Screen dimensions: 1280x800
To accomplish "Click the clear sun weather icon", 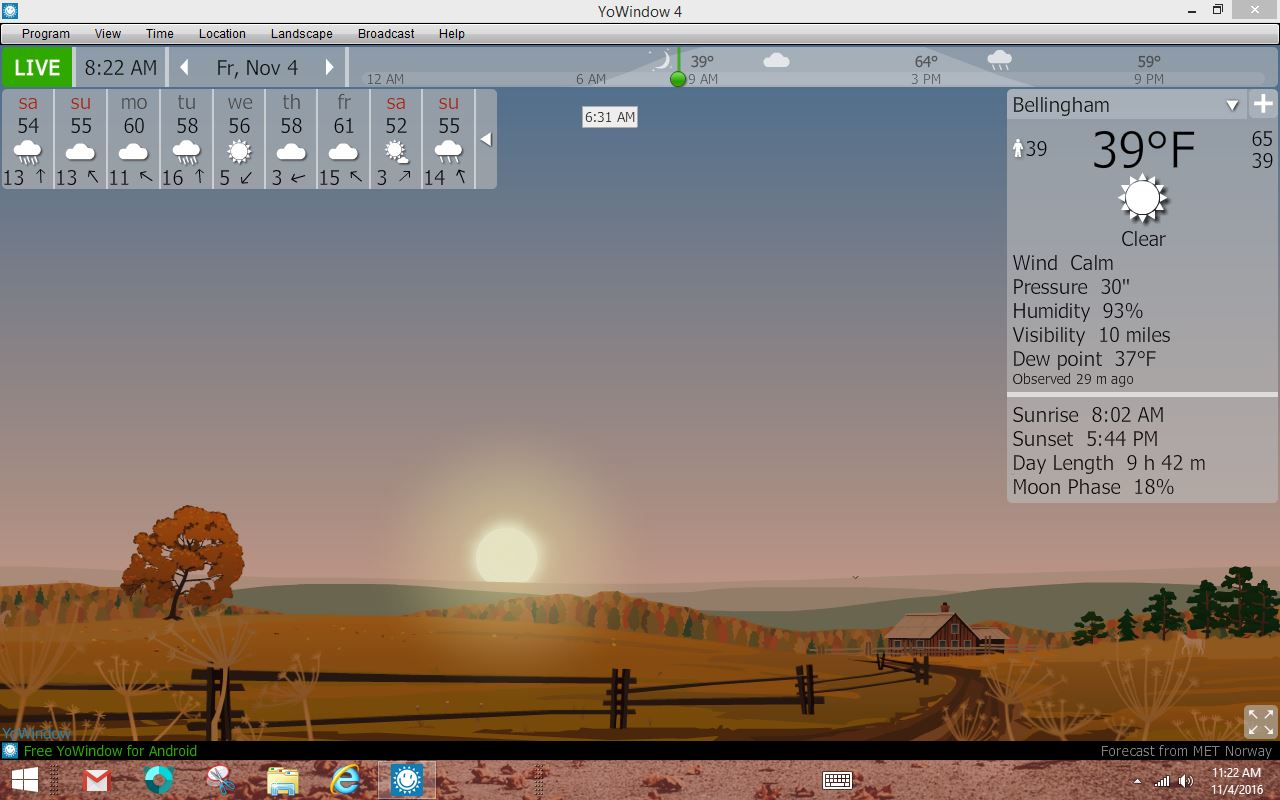I will pos(1142,199).
